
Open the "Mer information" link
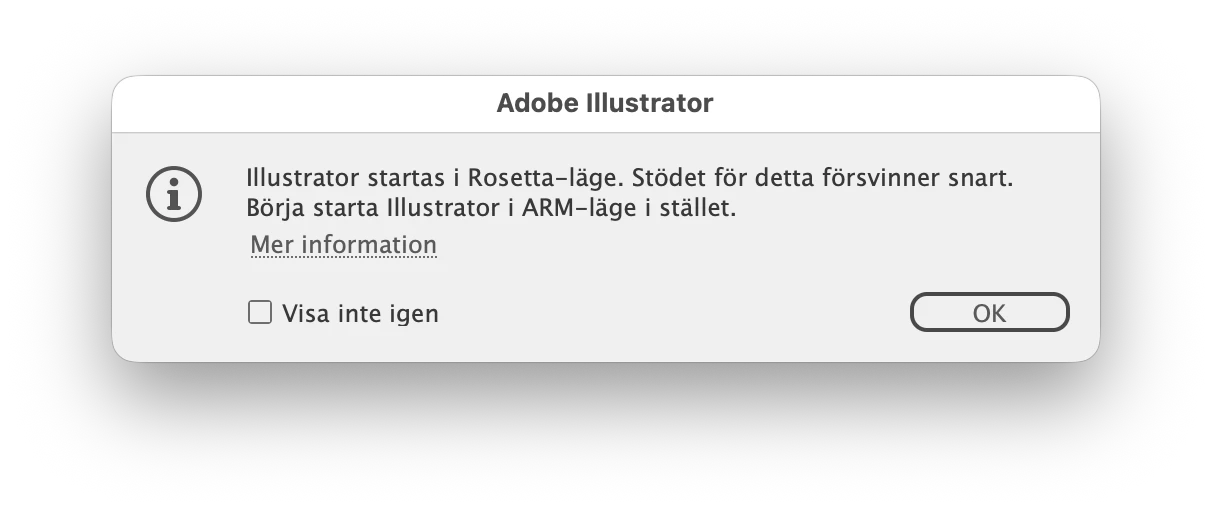click(343, 245)
